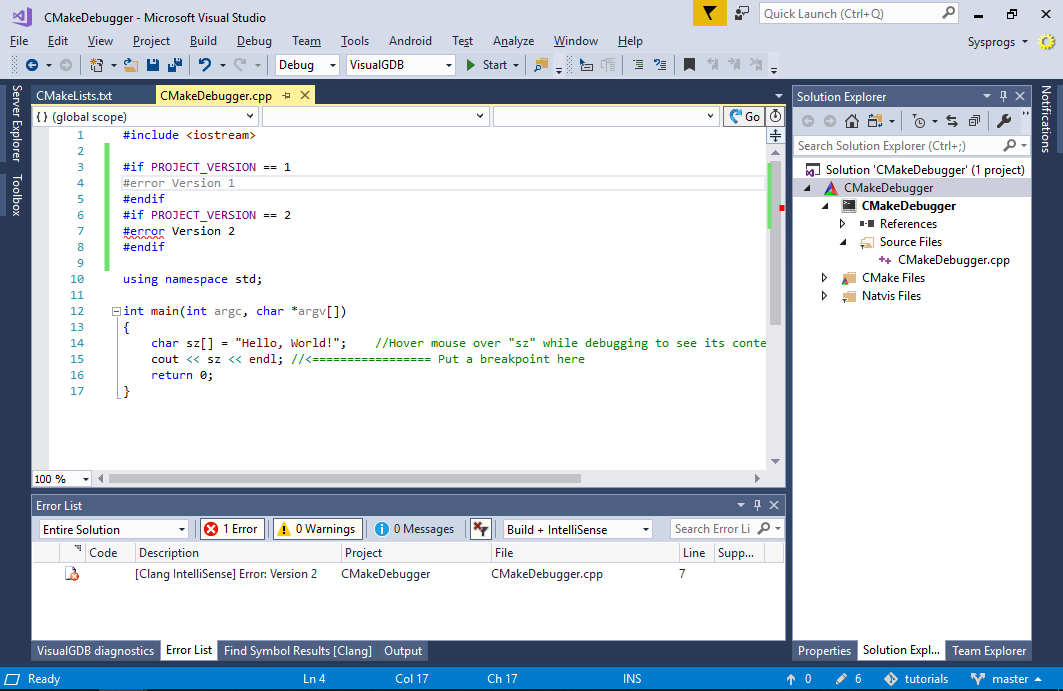Open the Build menu
Viewport: 1063px width, 691px height.
[203, 41]
